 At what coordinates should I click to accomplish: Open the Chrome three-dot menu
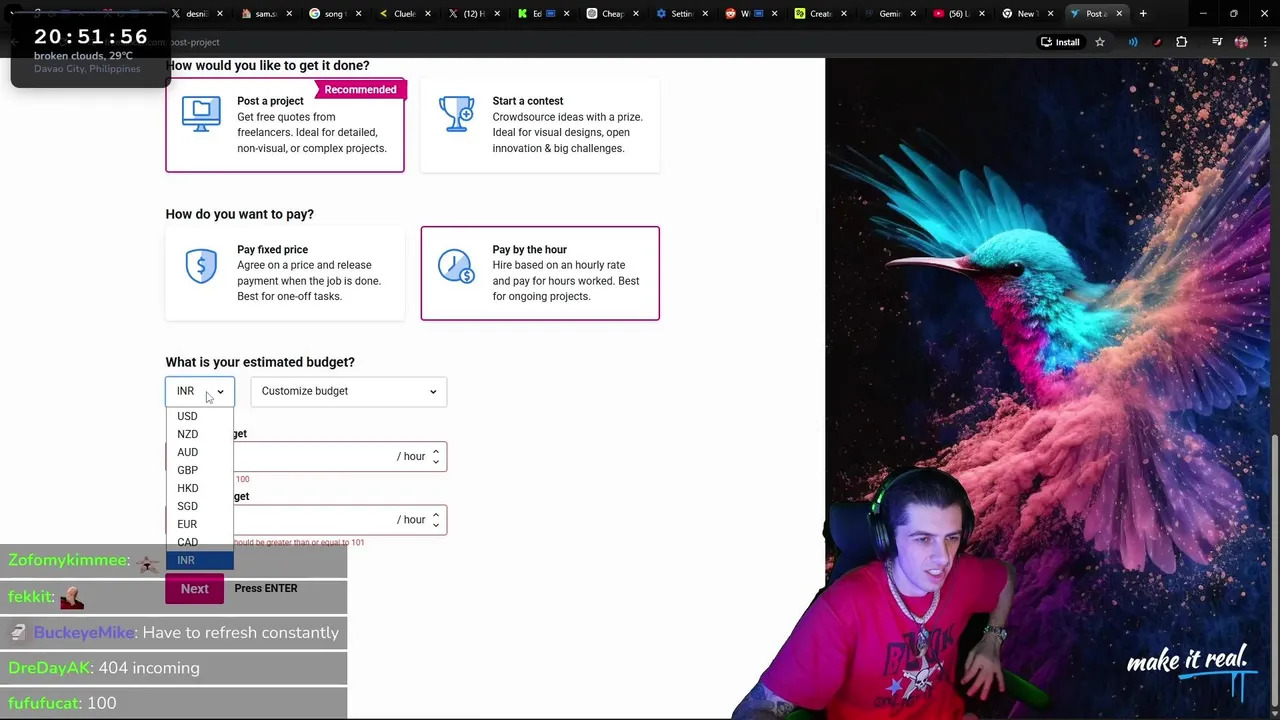click(1265, 42)
